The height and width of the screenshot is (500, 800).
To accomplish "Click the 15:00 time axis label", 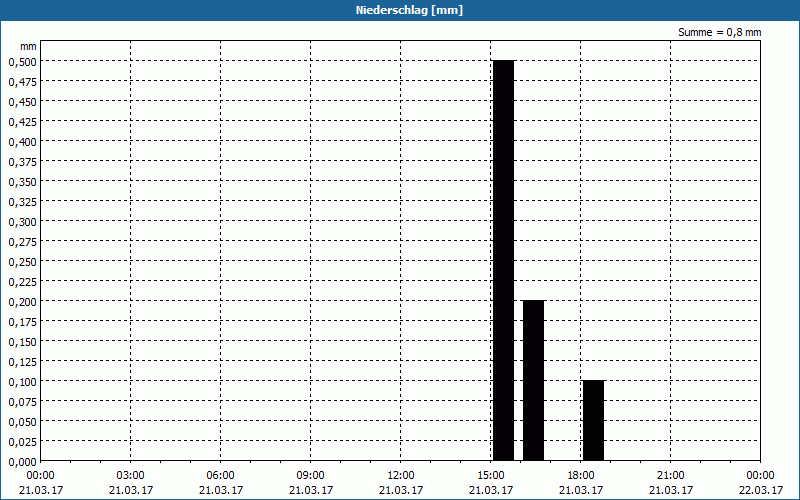I will (491, 475).
